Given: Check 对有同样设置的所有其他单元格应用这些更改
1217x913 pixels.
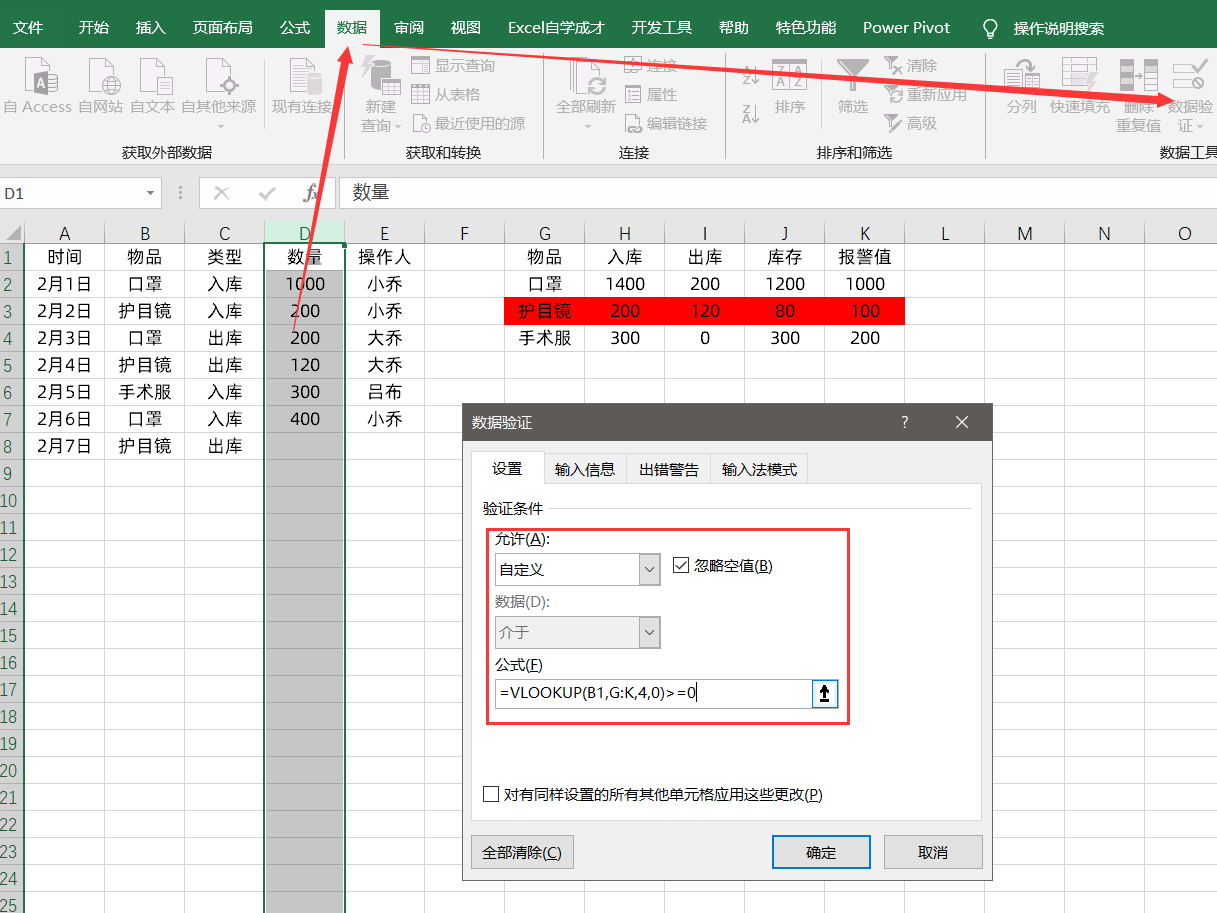Looking at the screenshot, I should (x=490, y=794).
